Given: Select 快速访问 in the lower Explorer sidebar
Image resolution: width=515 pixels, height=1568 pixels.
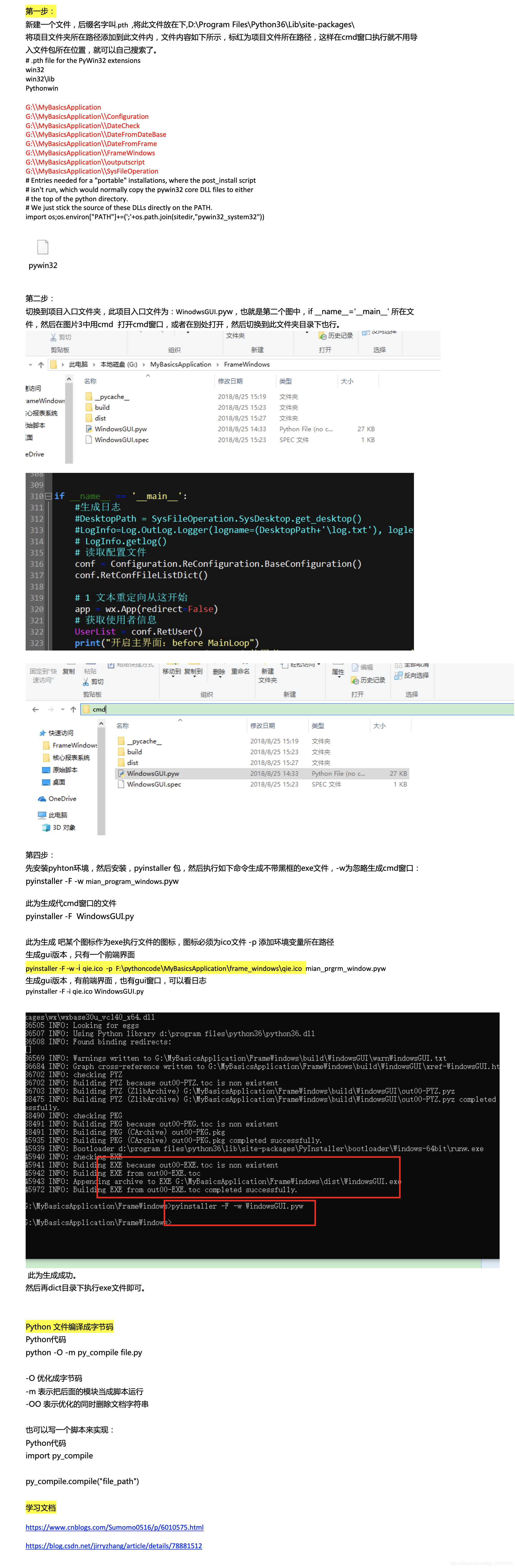Looking at the screenshot, I should 56,733.
